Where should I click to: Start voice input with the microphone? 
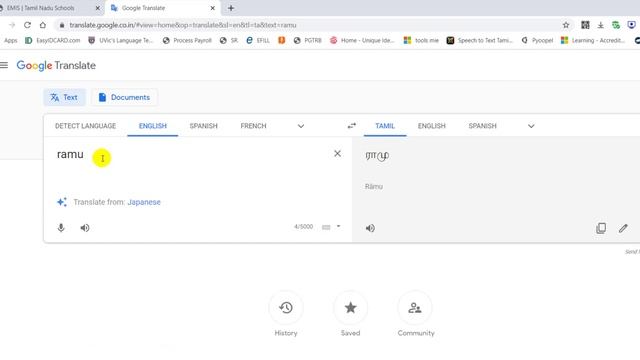pos(61,228)
